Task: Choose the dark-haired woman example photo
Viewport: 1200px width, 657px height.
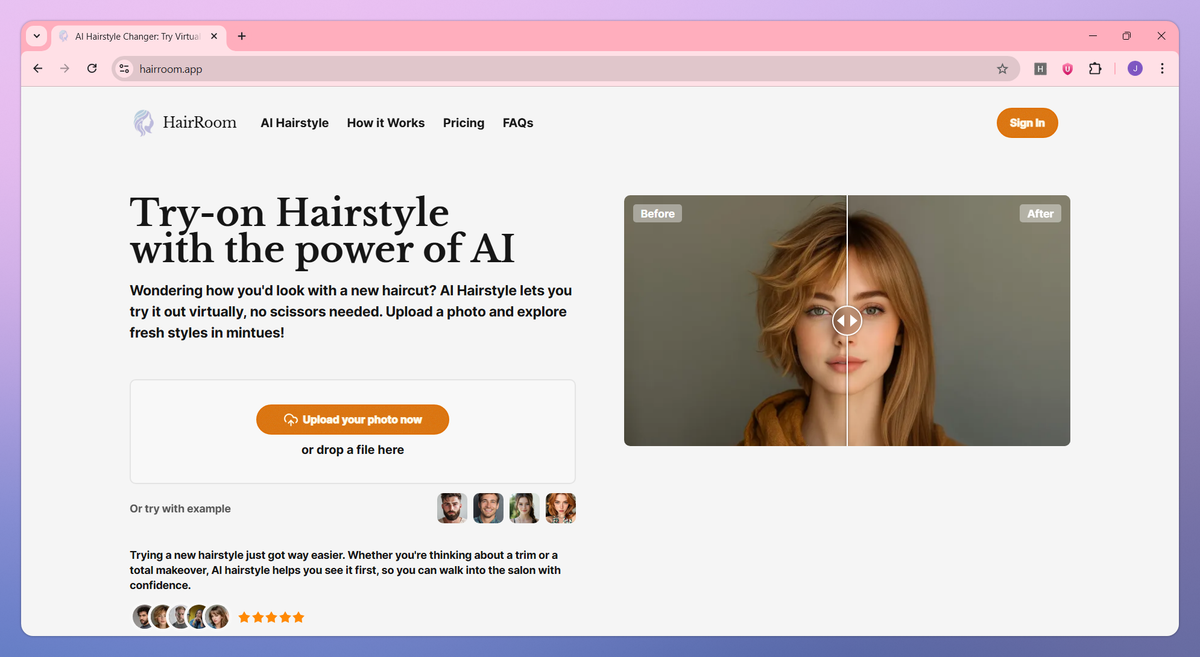Action: tap(524, 508)
